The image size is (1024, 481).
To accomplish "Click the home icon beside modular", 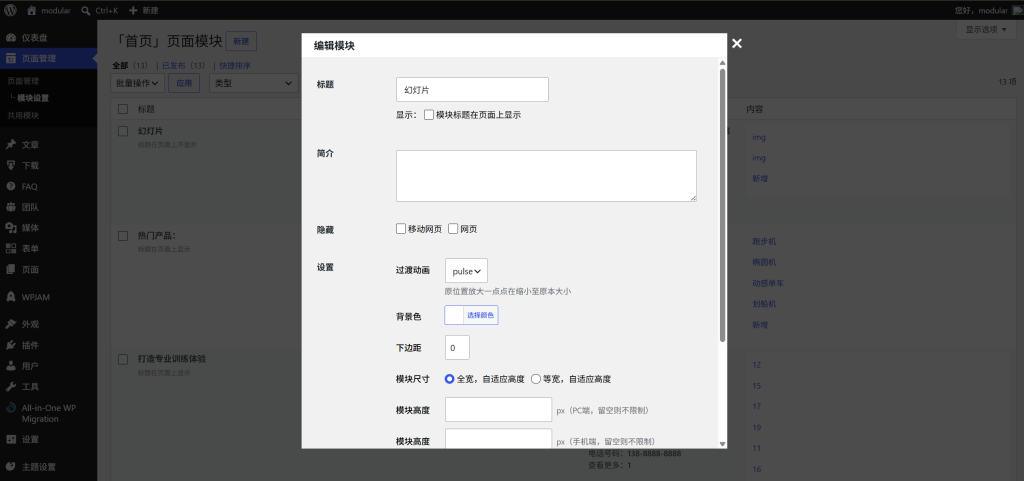I will tap(31, 10).
